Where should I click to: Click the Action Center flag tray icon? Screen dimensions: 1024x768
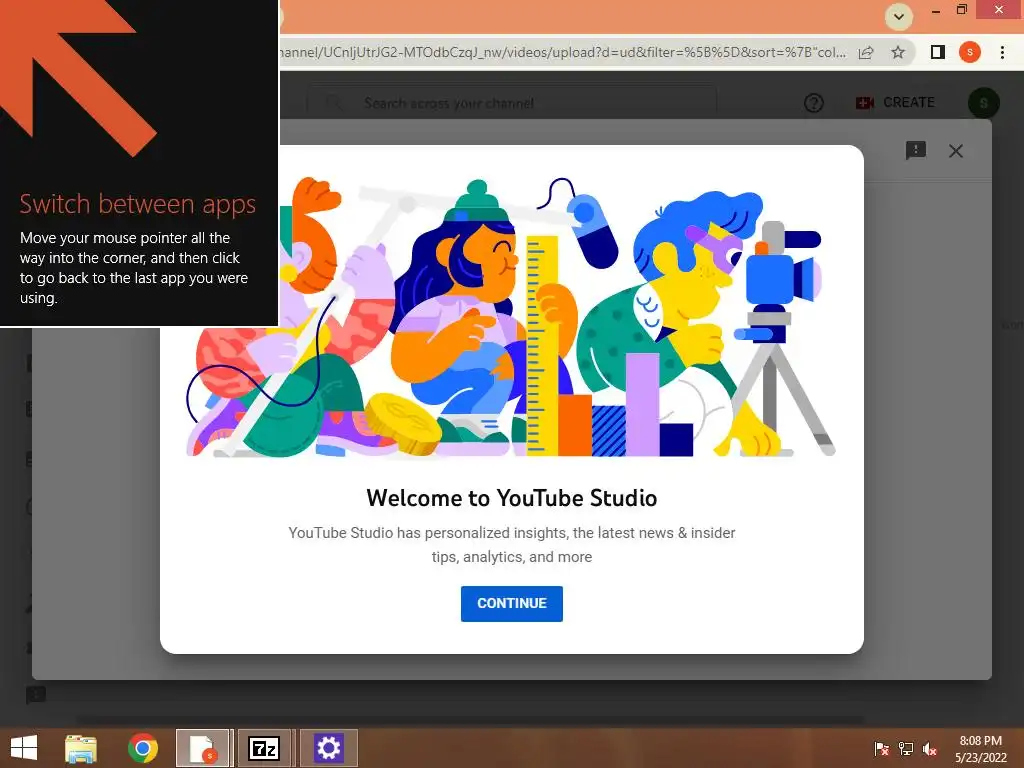tap(881, 749)
